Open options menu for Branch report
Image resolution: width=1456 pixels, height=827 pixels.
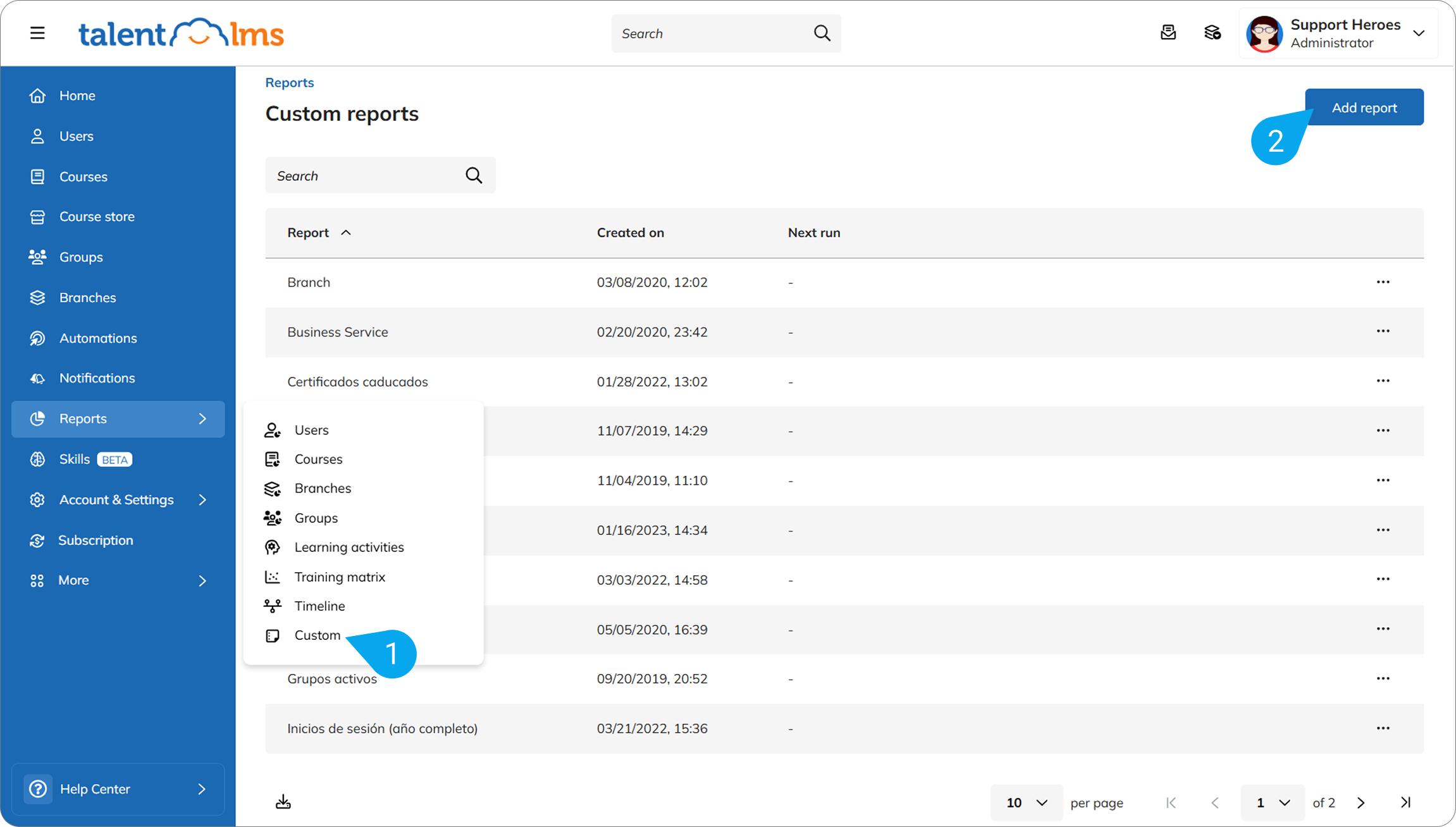point(1383,282)
